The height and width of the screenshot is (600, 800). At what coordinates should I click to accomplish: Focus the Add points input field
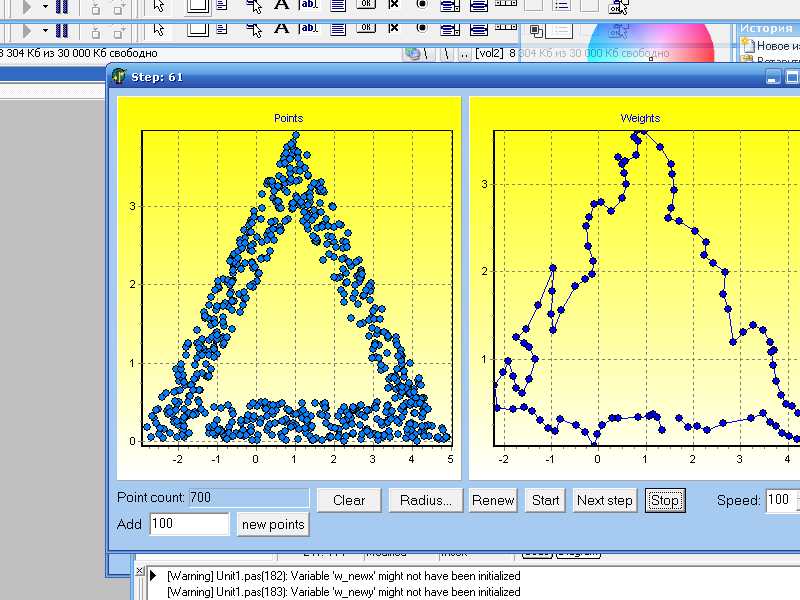(189, 524)
